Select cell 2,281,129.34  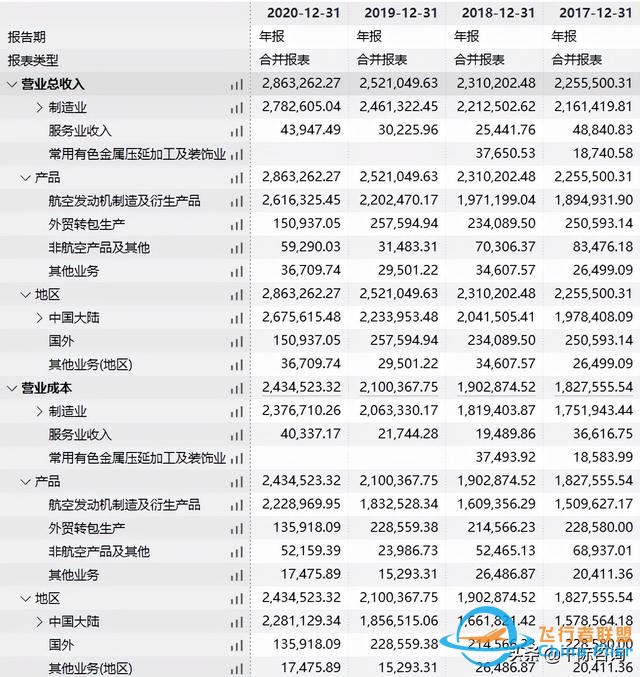tap(301, 621)
